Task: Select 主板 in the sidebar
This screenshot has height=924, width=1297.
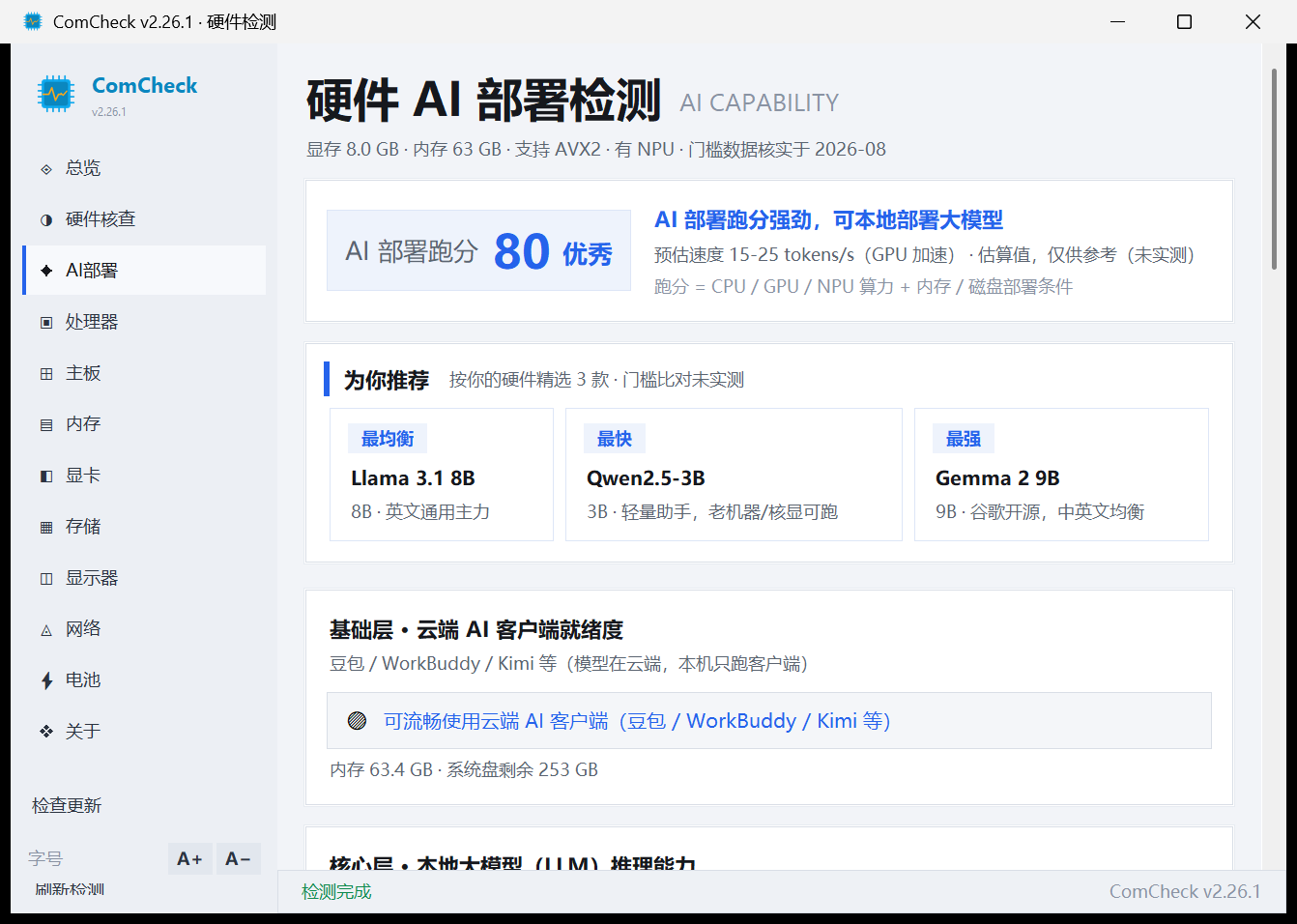Action: (x=144, y=373)
